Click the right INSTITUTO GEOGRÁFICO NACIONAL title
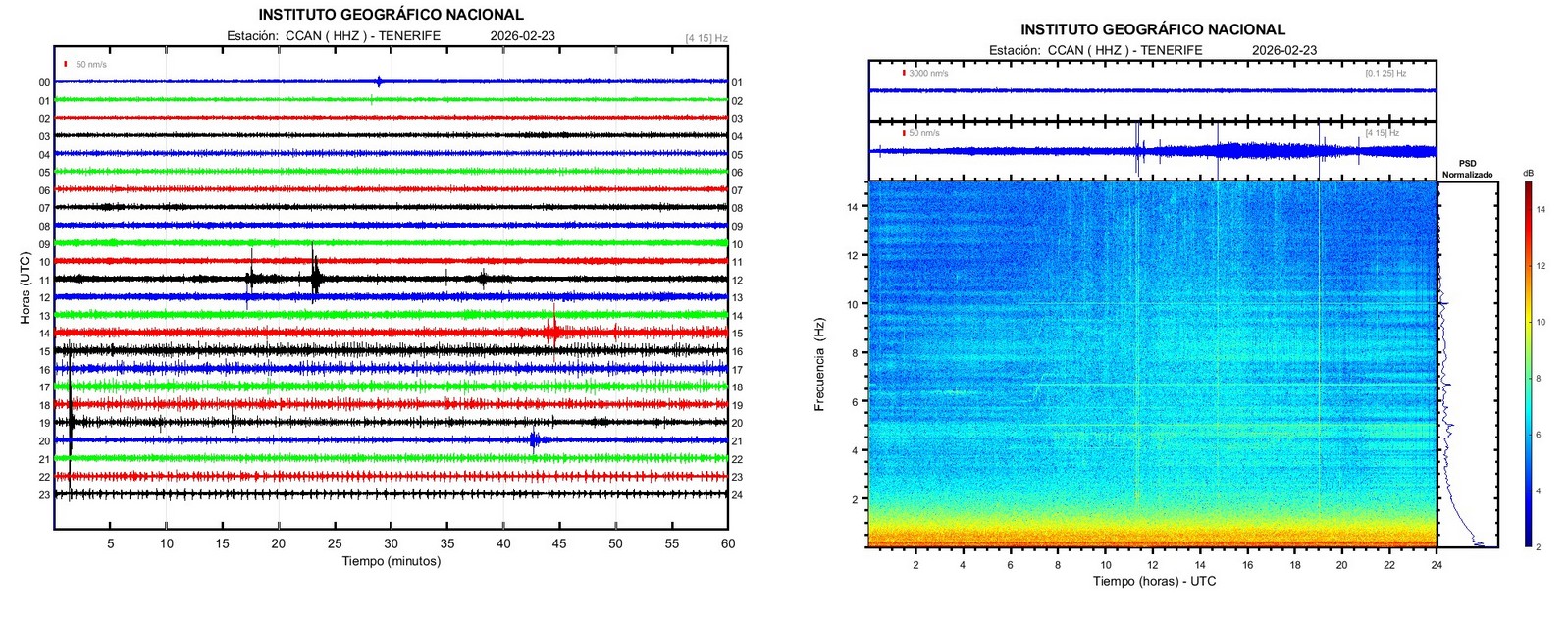 click(x=1152, y=29)
